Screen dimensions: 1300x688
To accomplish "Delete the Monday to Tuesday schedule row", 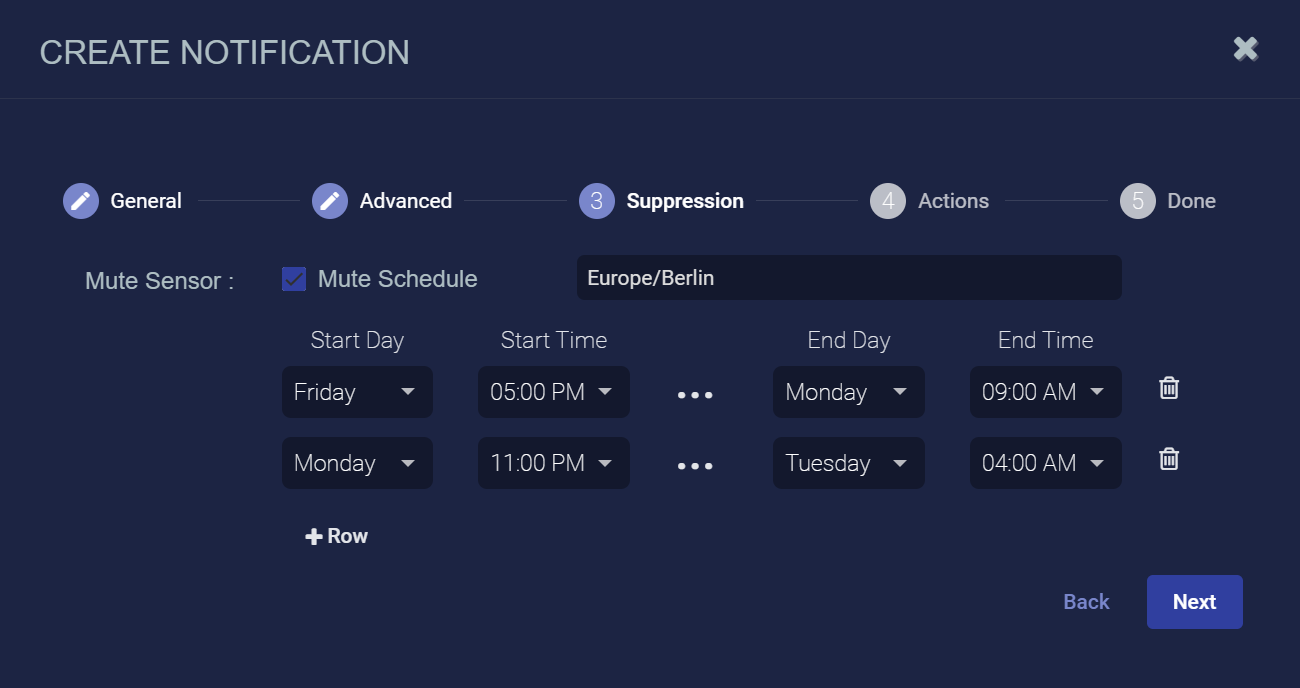I will [1169, 460].
